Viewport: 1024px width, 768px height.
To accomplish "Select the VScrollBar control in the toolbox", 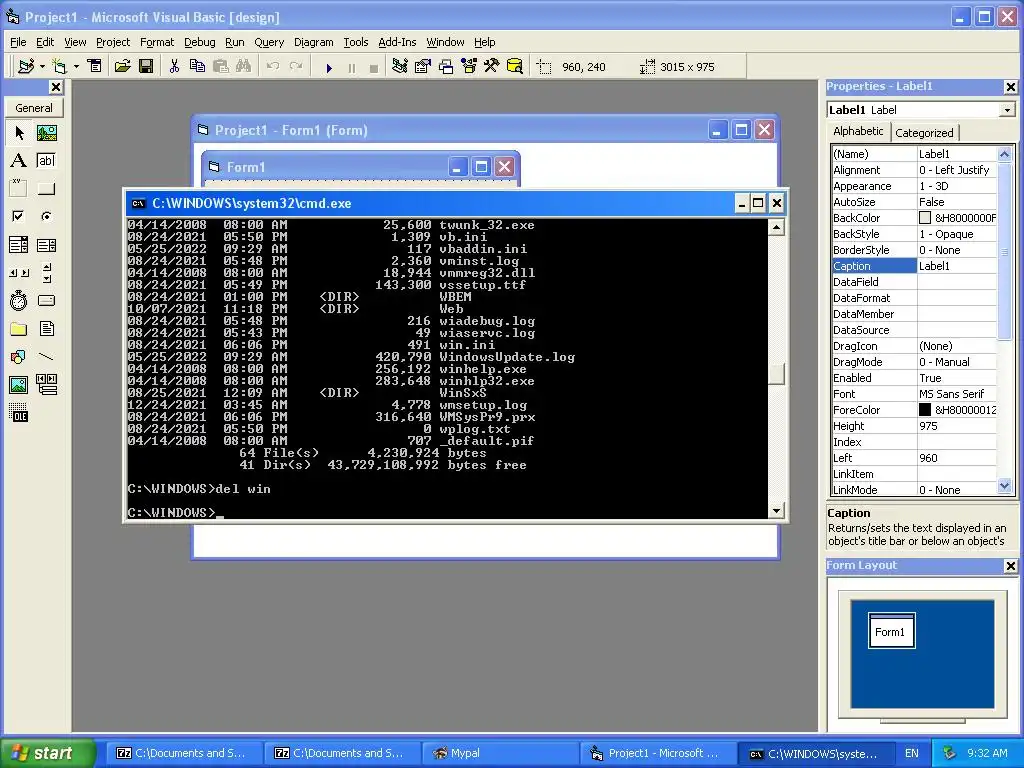I will click(x=46, y=273).
